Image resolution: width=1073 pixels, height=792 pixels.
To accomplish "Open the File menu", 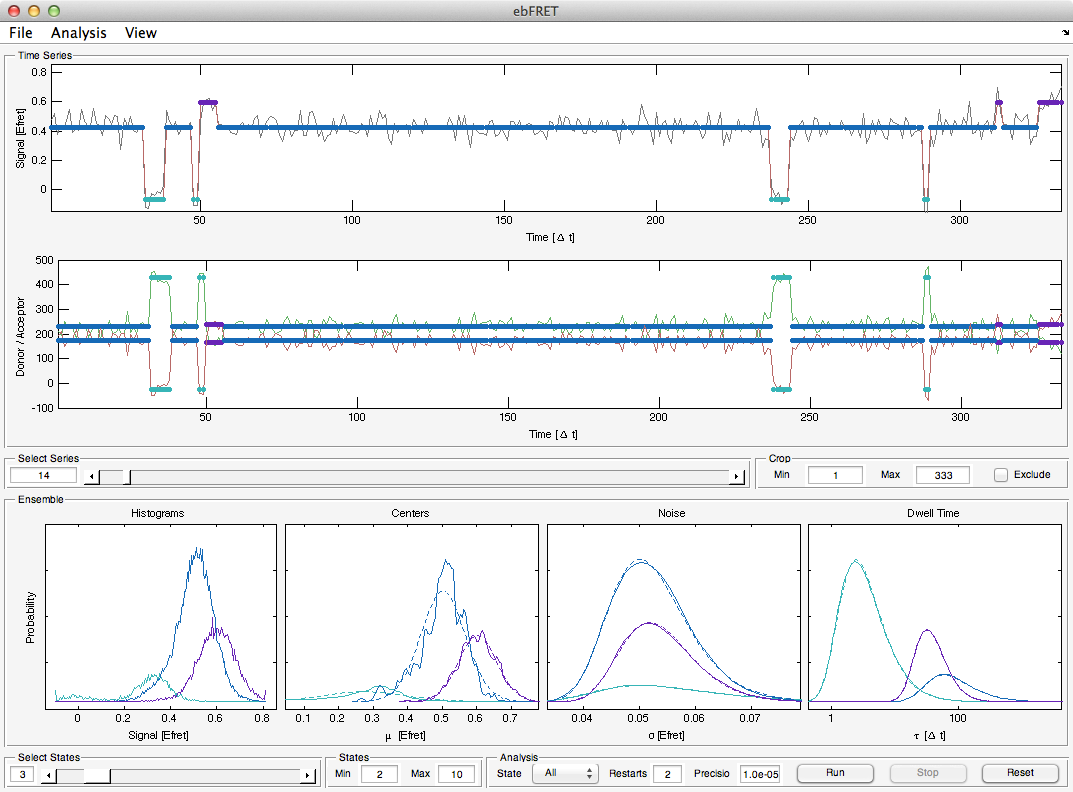I will click(21, 33).
